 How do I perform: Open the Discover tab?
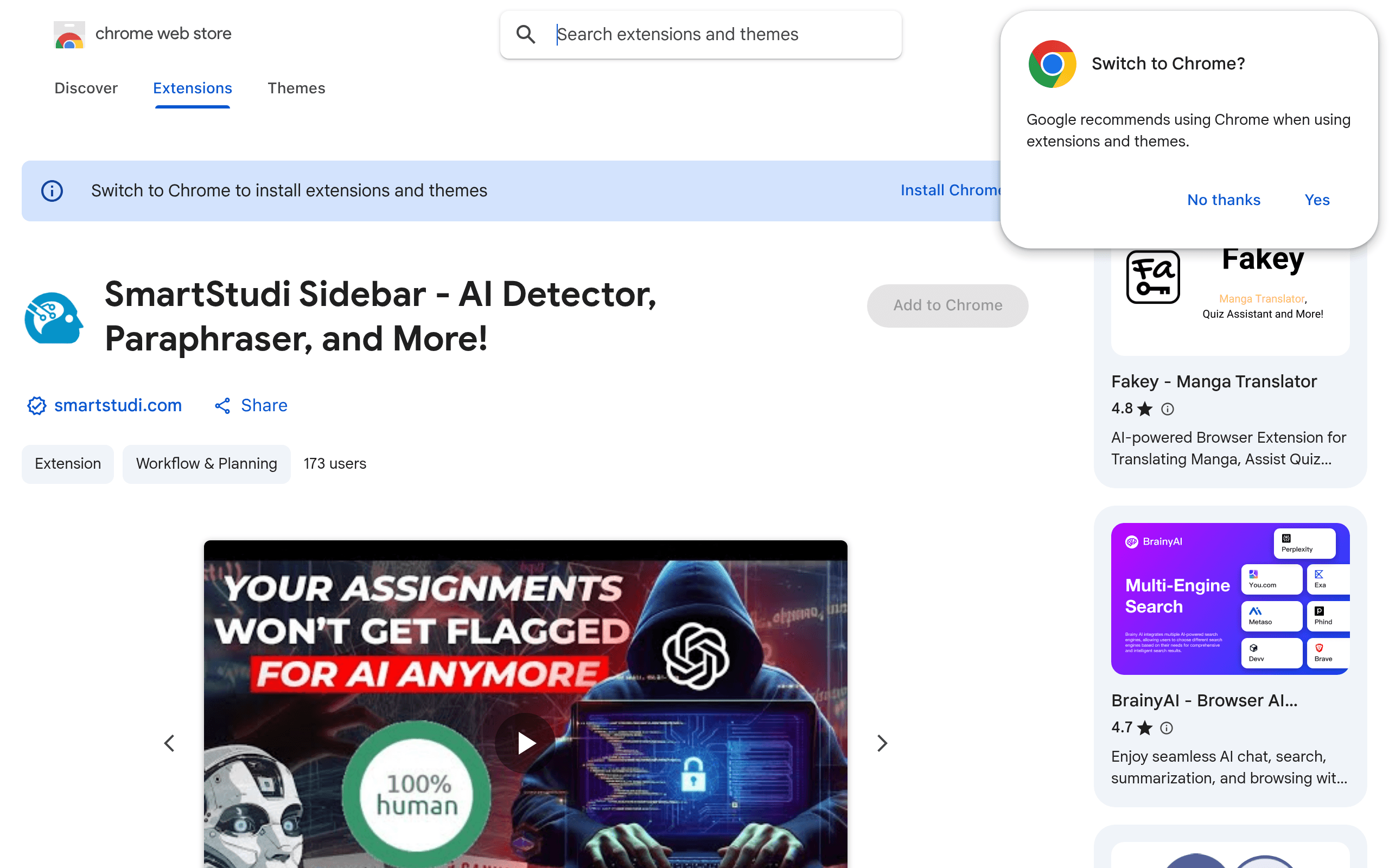click(x=86, y=88)
